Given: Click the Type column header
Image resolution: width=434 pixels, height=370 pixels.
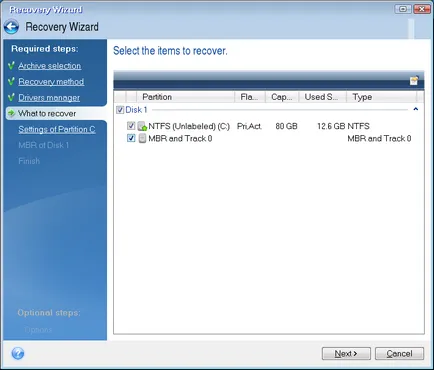Looking at the screenshot, I should tap(382, 97).
